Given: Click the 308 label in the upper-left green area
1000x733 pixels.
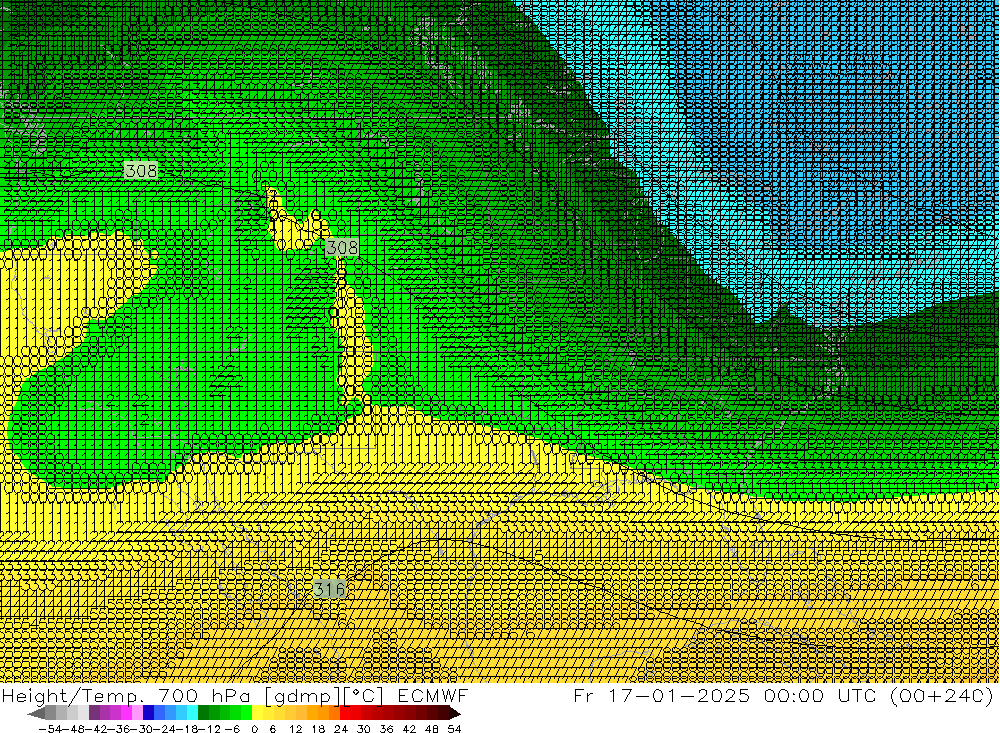Looking at the screenshot, I should pyautogui.click(x=141, y=170).
